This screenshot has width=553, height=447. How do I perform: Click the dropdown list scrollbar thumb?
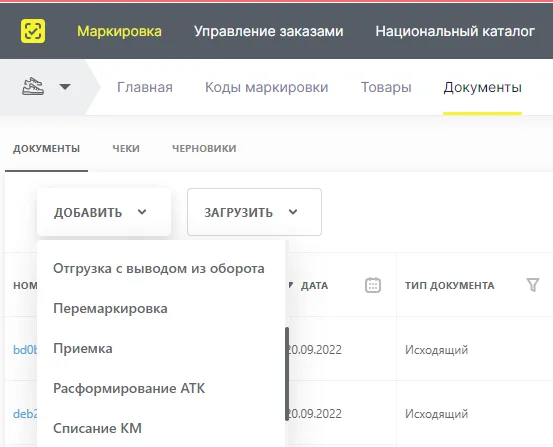click(287, 374)
